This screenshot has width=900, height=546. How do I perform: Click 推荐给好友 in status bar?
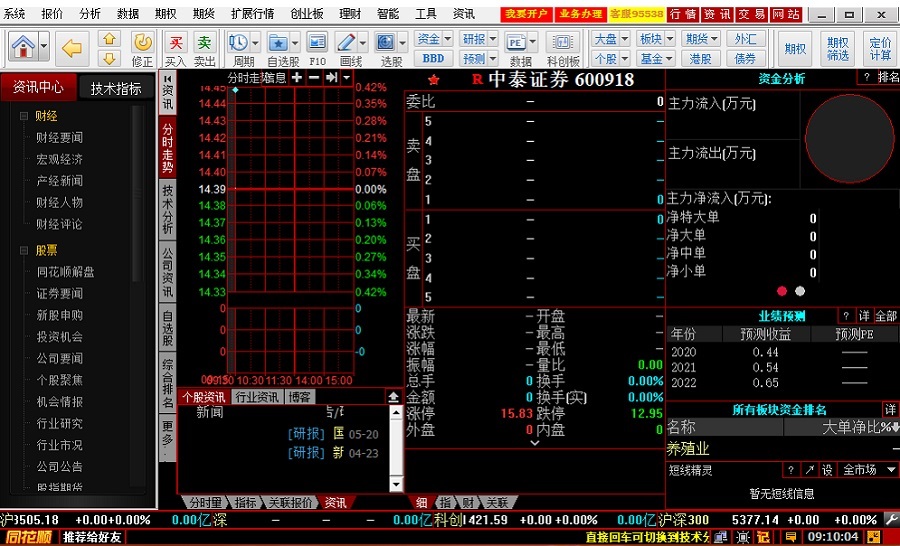click(x=92, y=537)
